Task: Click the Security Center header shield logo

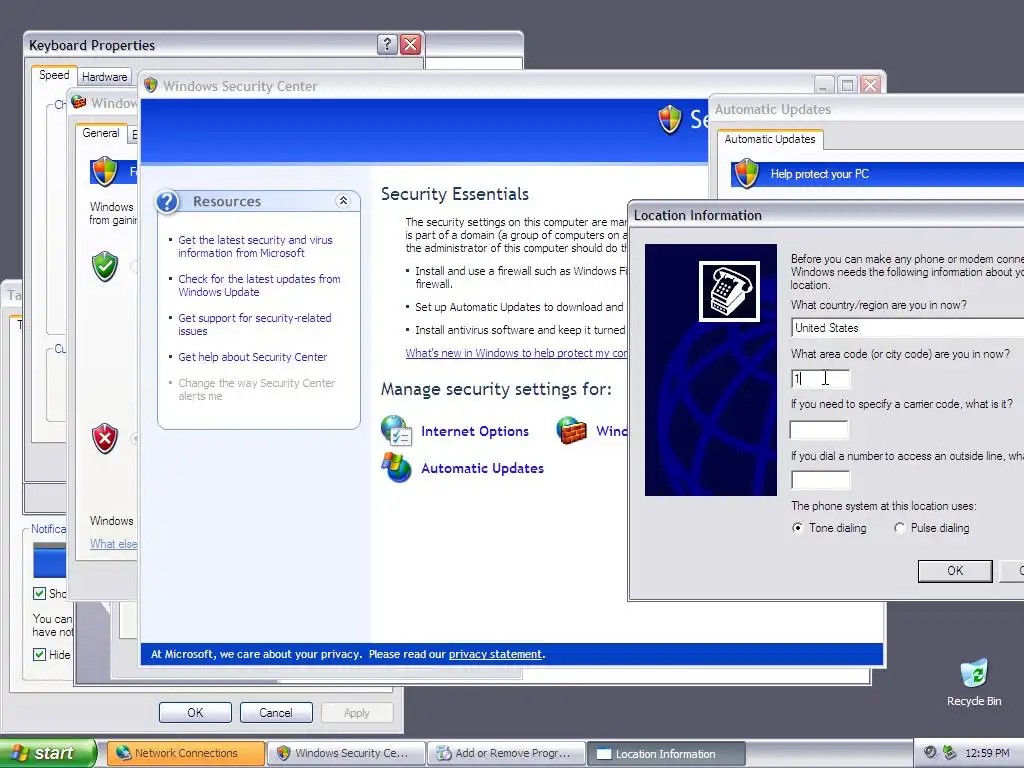Action: 670,119
